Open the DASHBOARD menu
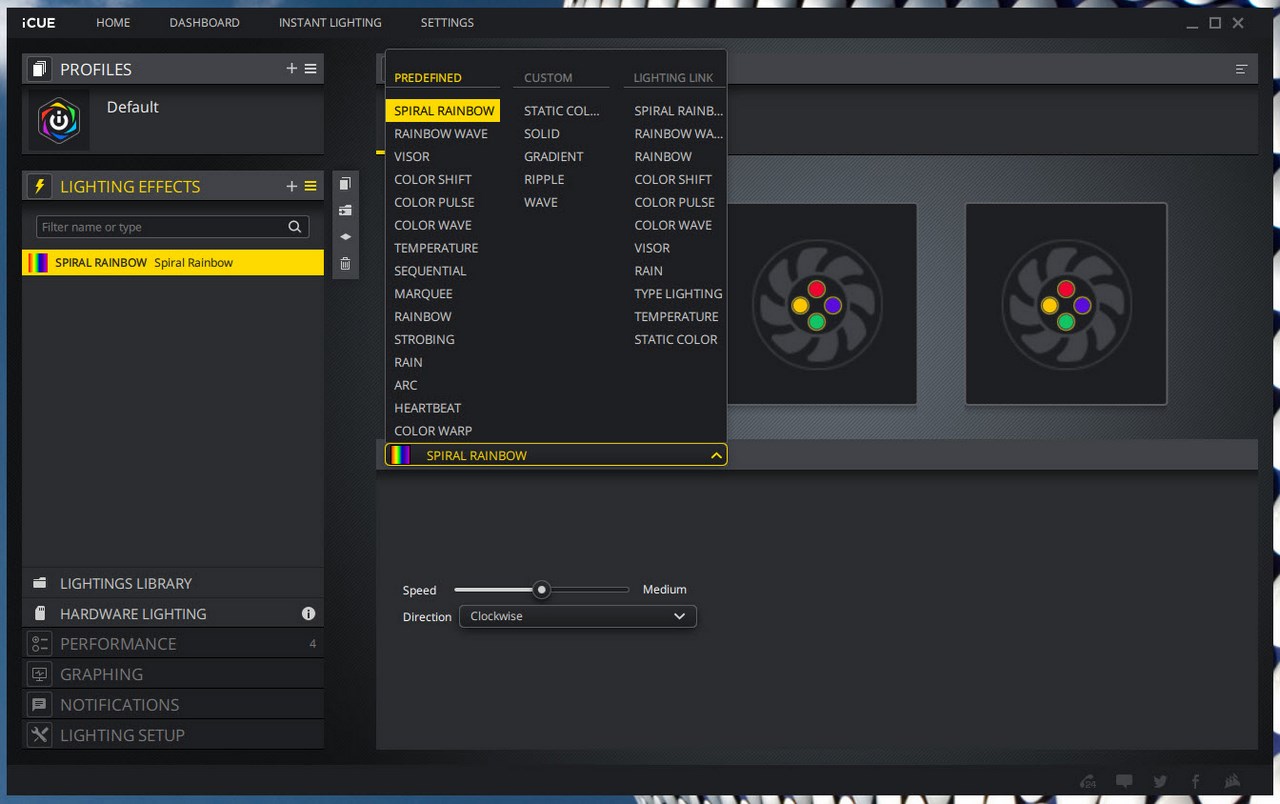This screenshot has width=1280, height=804. (x=204, y=23)
